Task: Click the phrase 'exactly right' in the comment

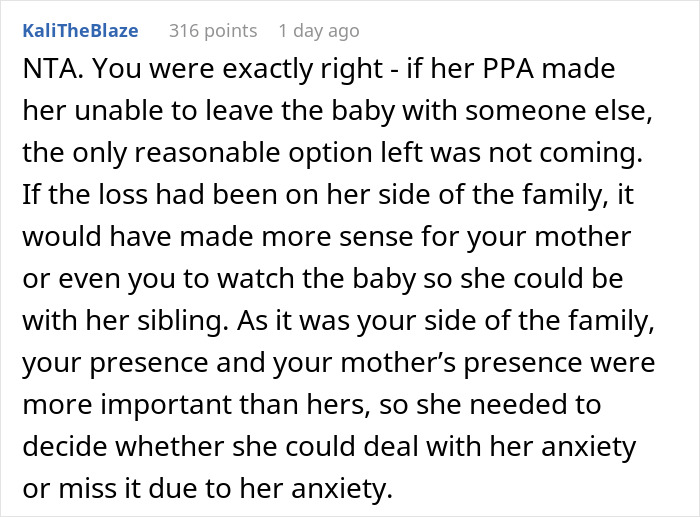Action: pos(302,70)
